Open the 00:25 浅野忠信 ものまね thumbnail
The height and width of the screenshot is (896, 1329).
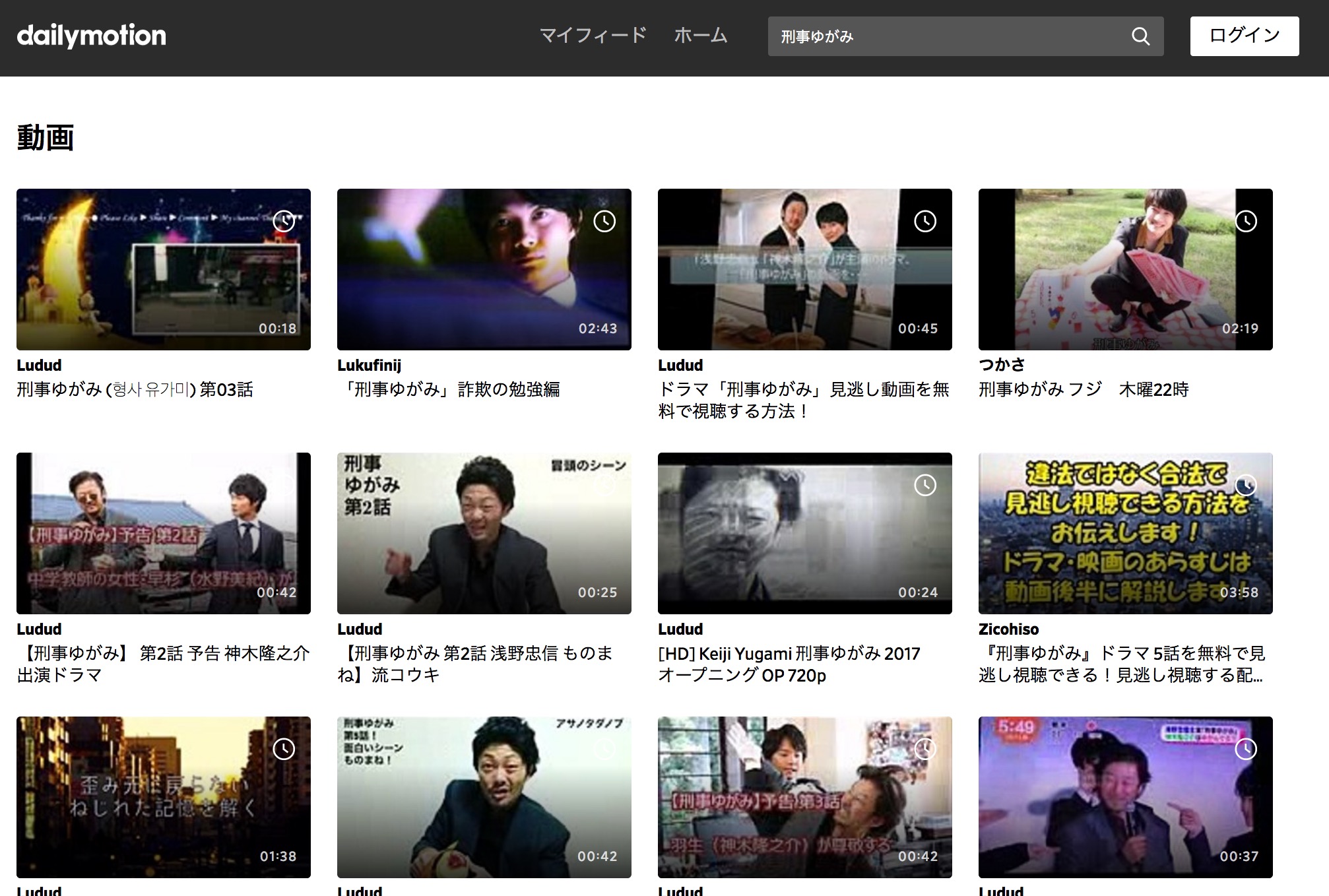(x=484, y=533)
